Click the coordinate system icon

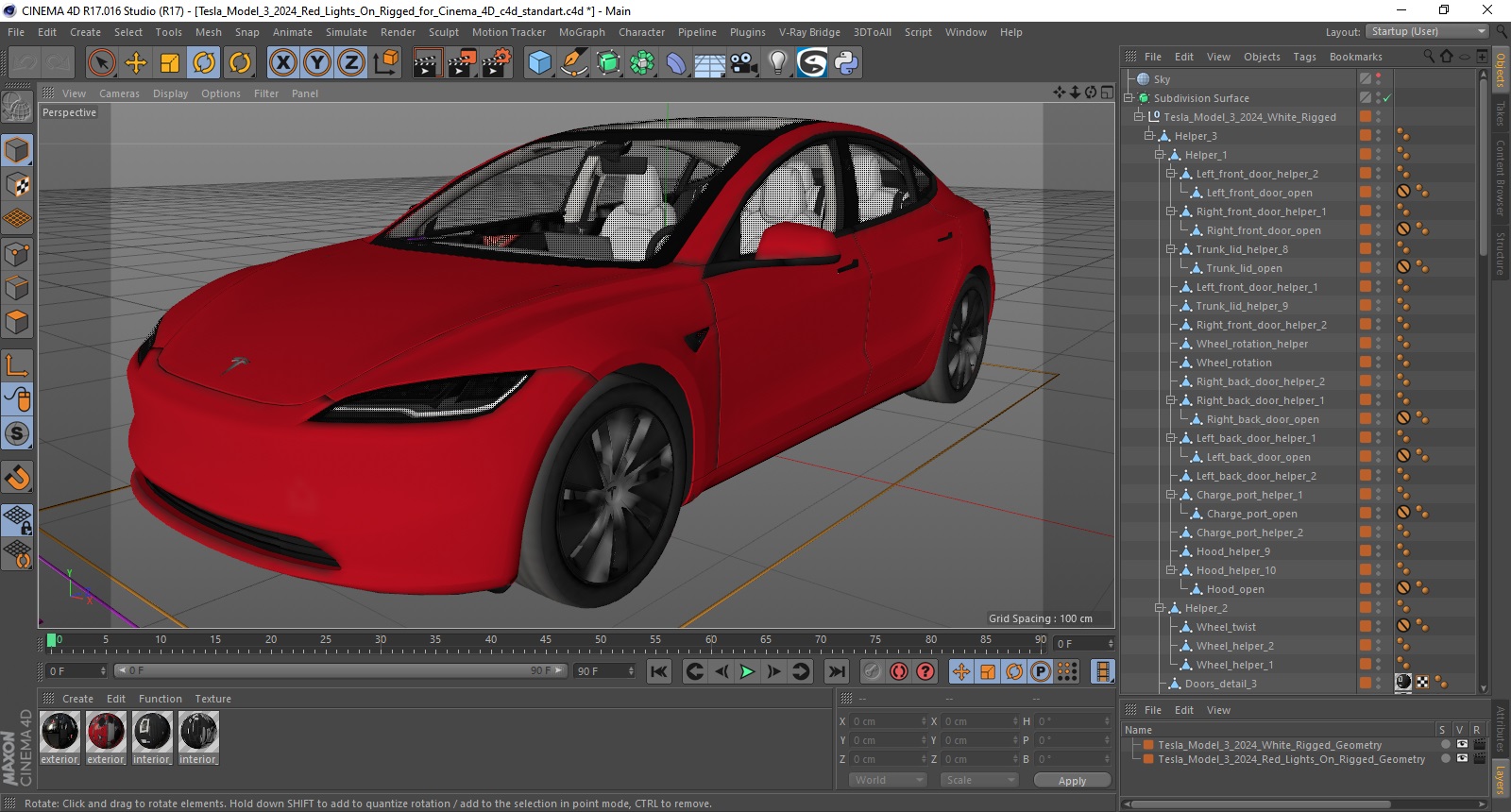coord(385,63)
